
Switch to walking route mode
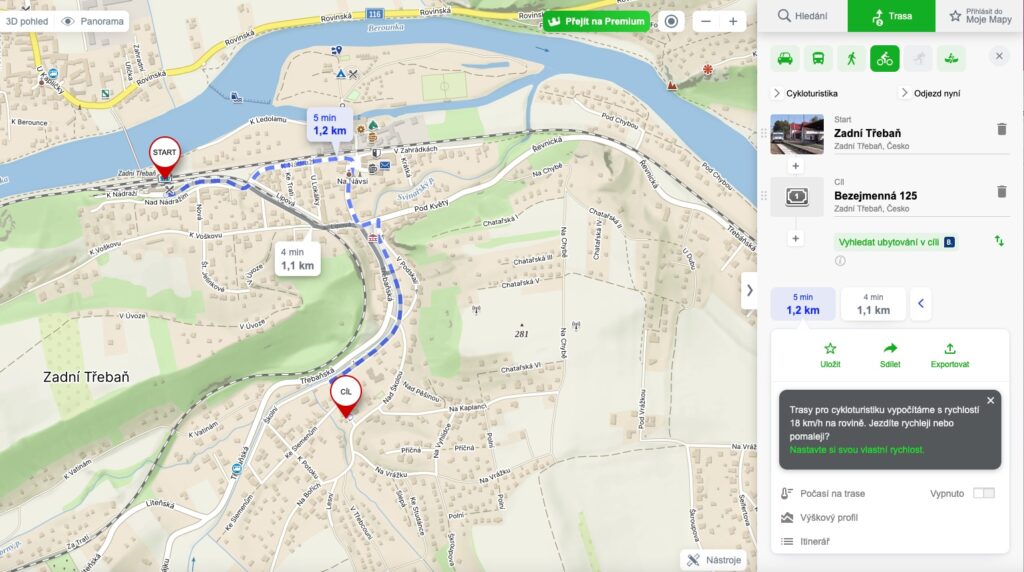pyautogui.click(x=851, y=58)
